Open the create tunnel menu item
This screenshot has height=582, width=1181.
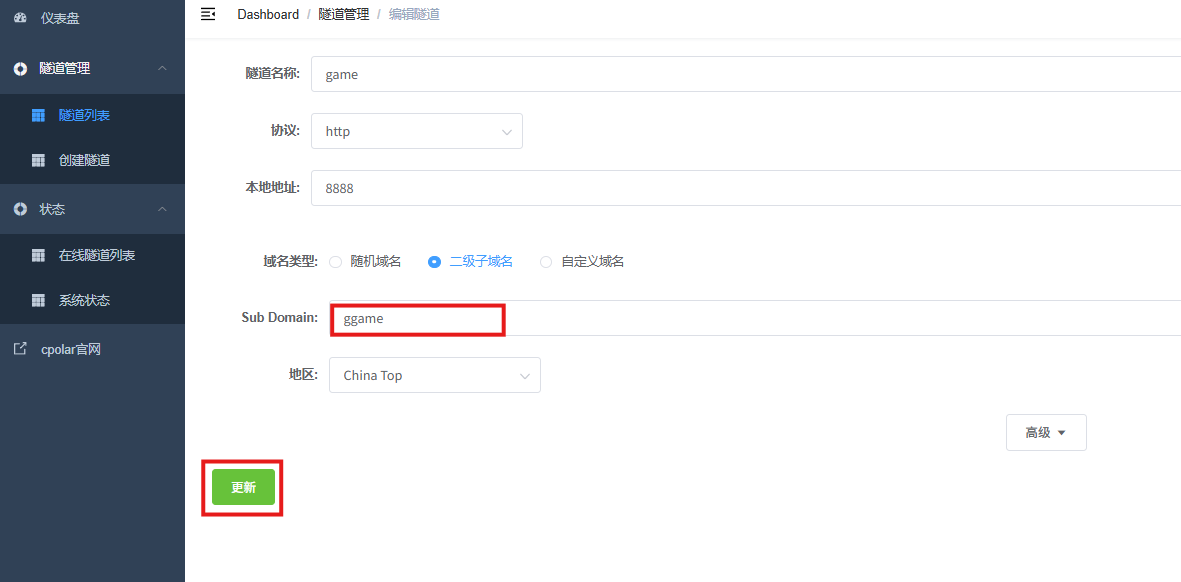coord(84,160)
